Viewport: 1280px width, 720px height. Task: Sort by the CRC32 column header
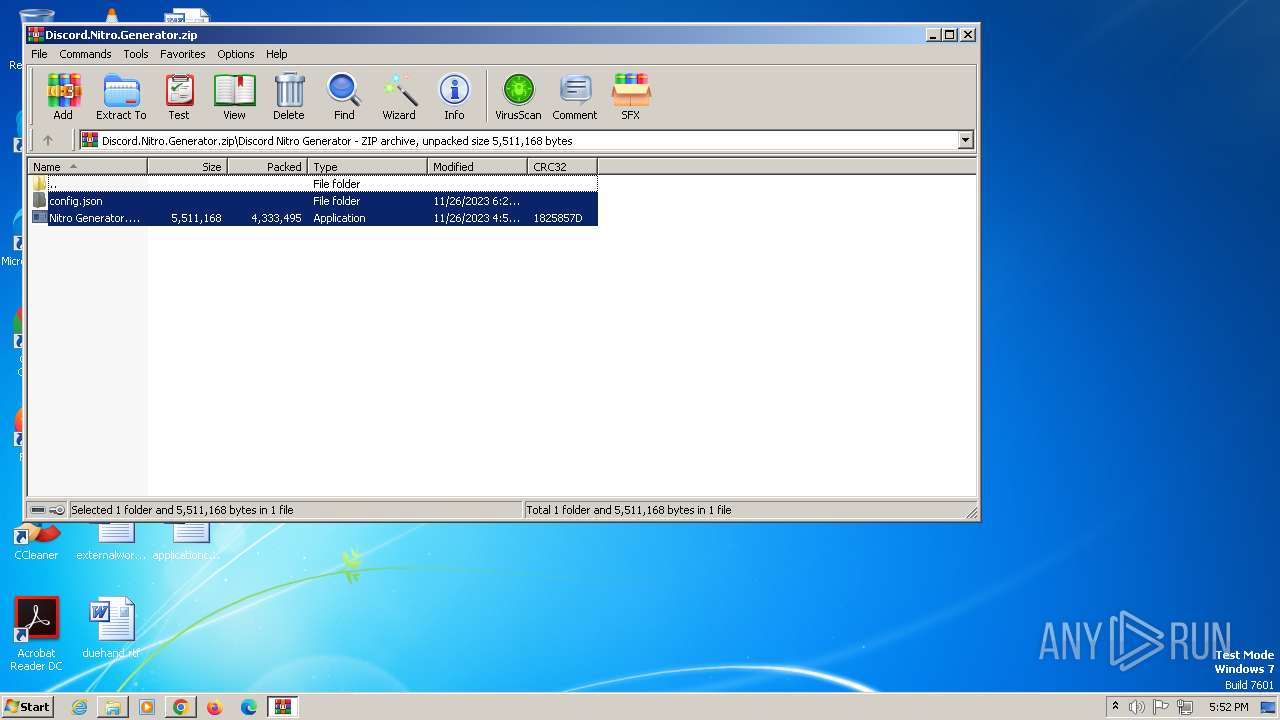tap(563, 167)
